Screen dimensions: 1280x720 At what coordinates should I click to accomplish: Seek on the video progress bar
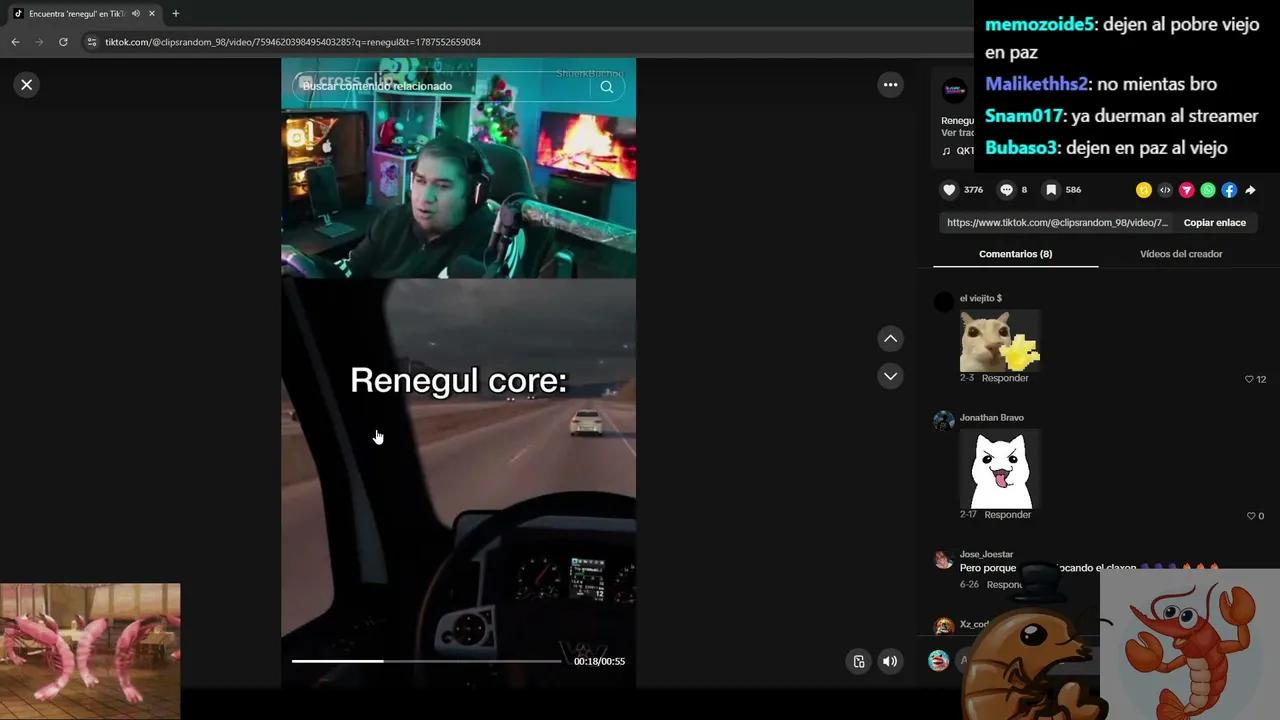click(426, 661)
